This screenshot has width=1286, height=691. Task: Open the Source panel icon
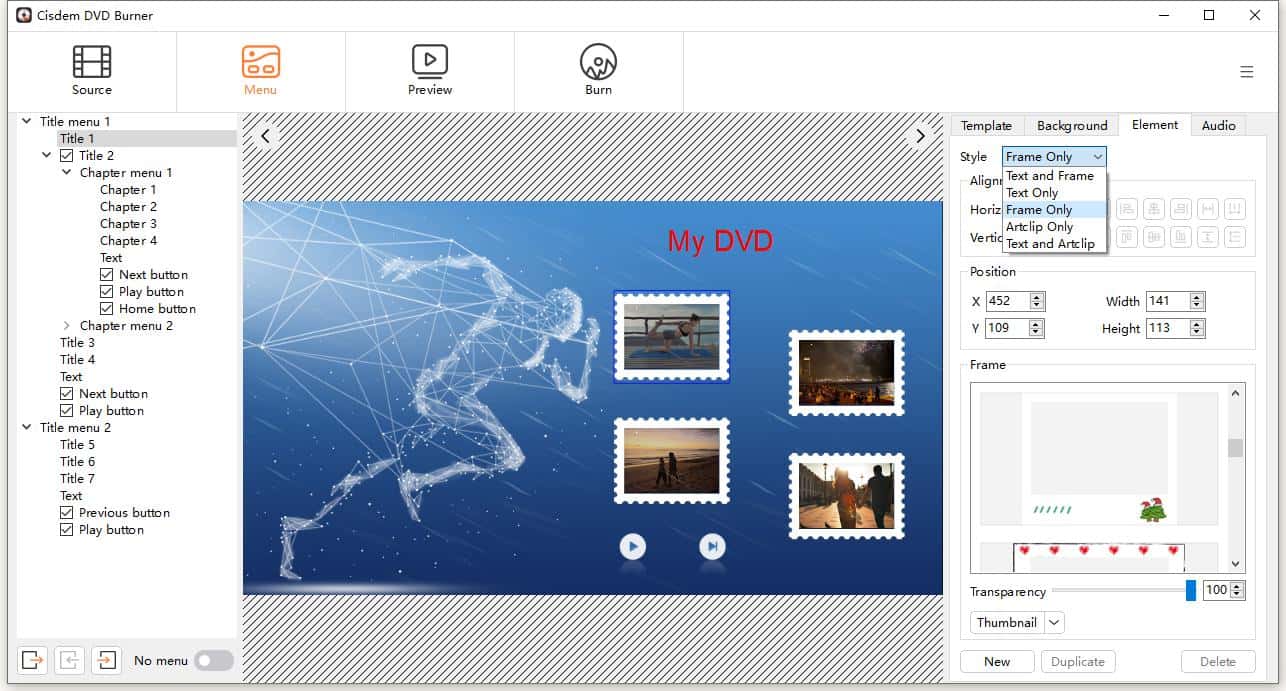click(x=90, y=62)
